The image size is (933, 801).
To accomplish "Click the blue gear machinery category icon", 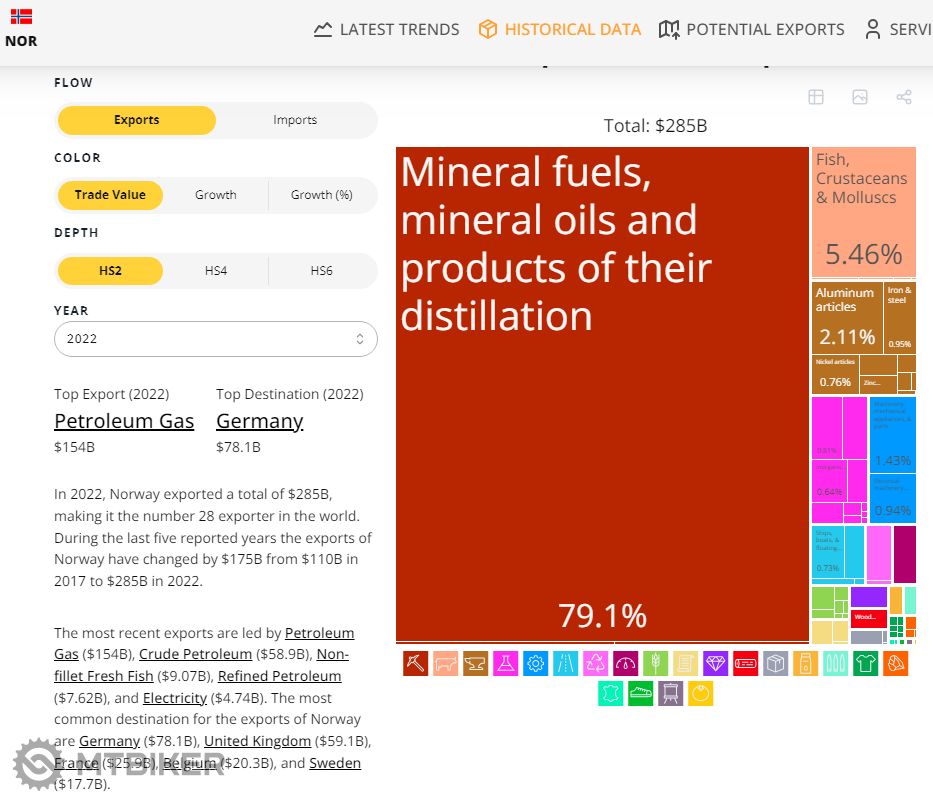I will point(535,663).
